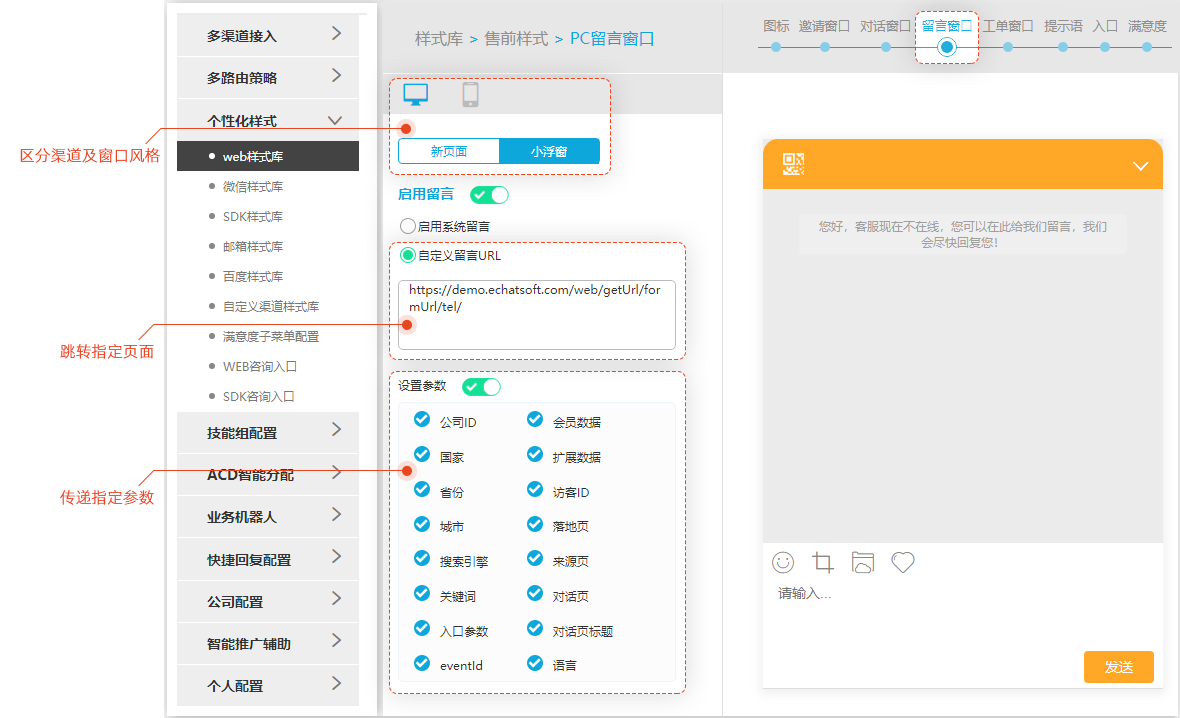The width and height of the screenshot is (1180, 718).
Task: Click 售前样式 in the breadcrumb
Action: [516, 39]
